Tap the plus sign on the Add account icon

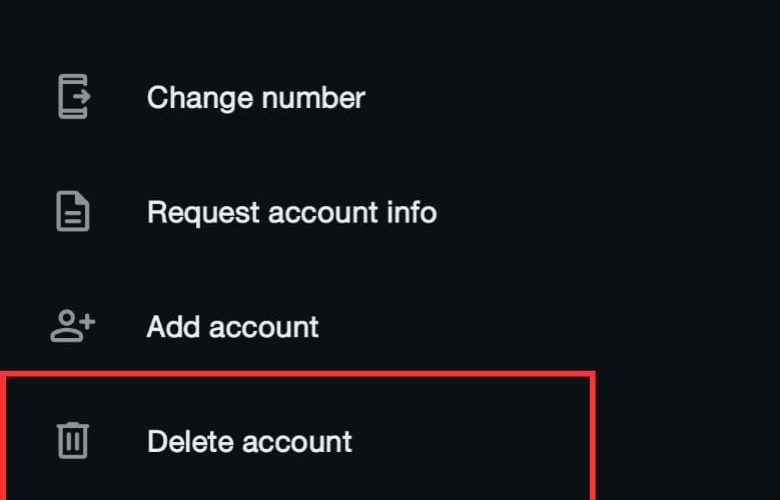pyautogui.click(x=87, y=320)
